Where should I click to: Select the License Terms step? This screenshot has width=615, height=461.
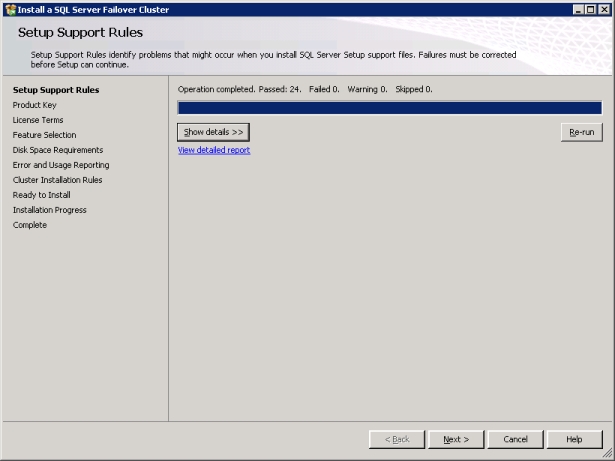coord(38,120)
